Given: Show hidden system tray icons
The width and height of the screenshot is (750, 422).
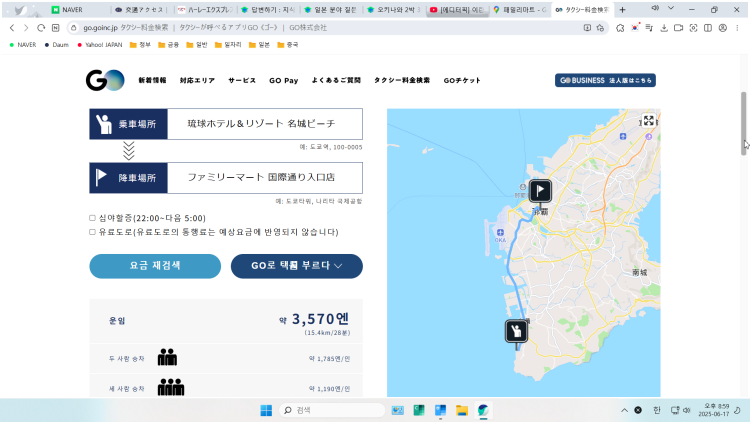Looking at the screenshot, I should point(624,410).
